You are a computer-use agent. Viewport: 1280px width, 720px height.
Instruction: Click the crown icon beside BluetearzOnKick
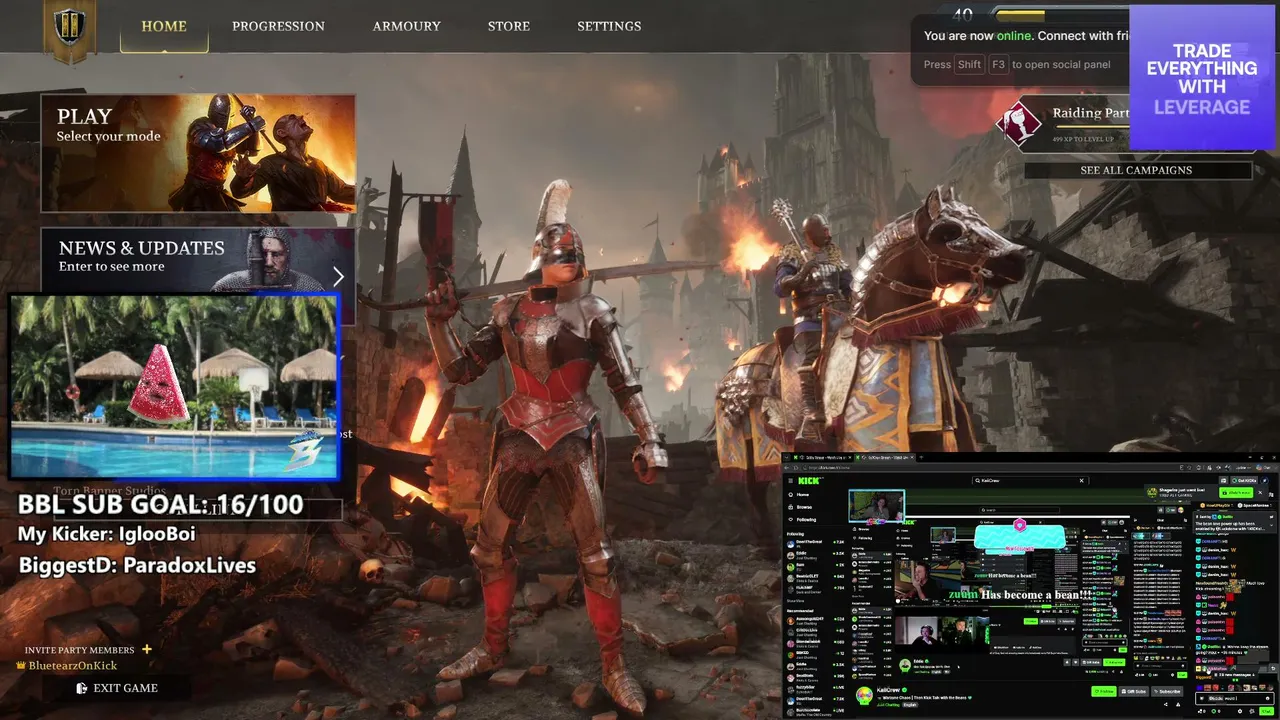[21, 666]
